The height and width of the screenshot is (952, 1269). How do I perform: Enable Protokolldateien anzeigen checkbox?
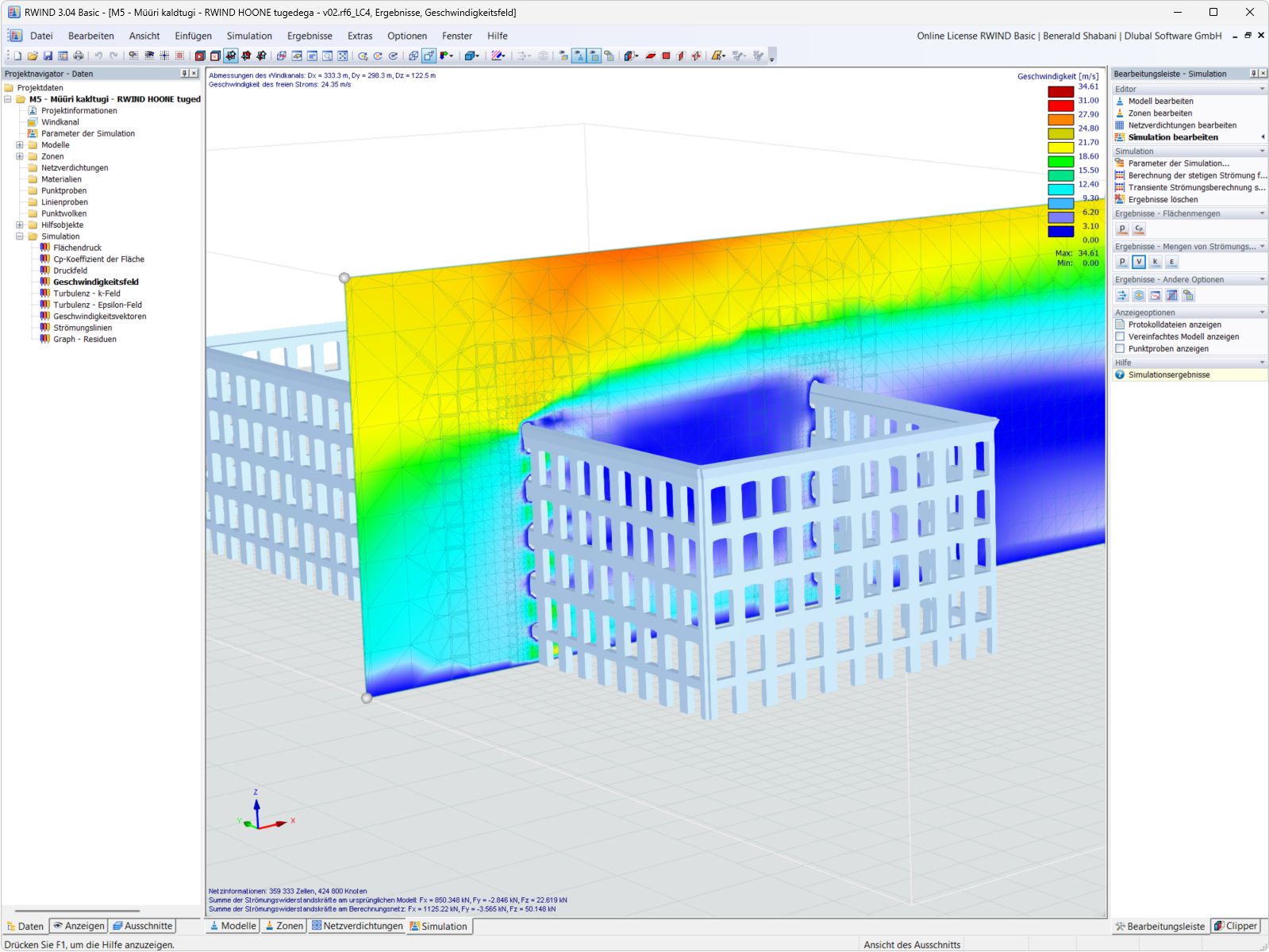pos(1120,324)
